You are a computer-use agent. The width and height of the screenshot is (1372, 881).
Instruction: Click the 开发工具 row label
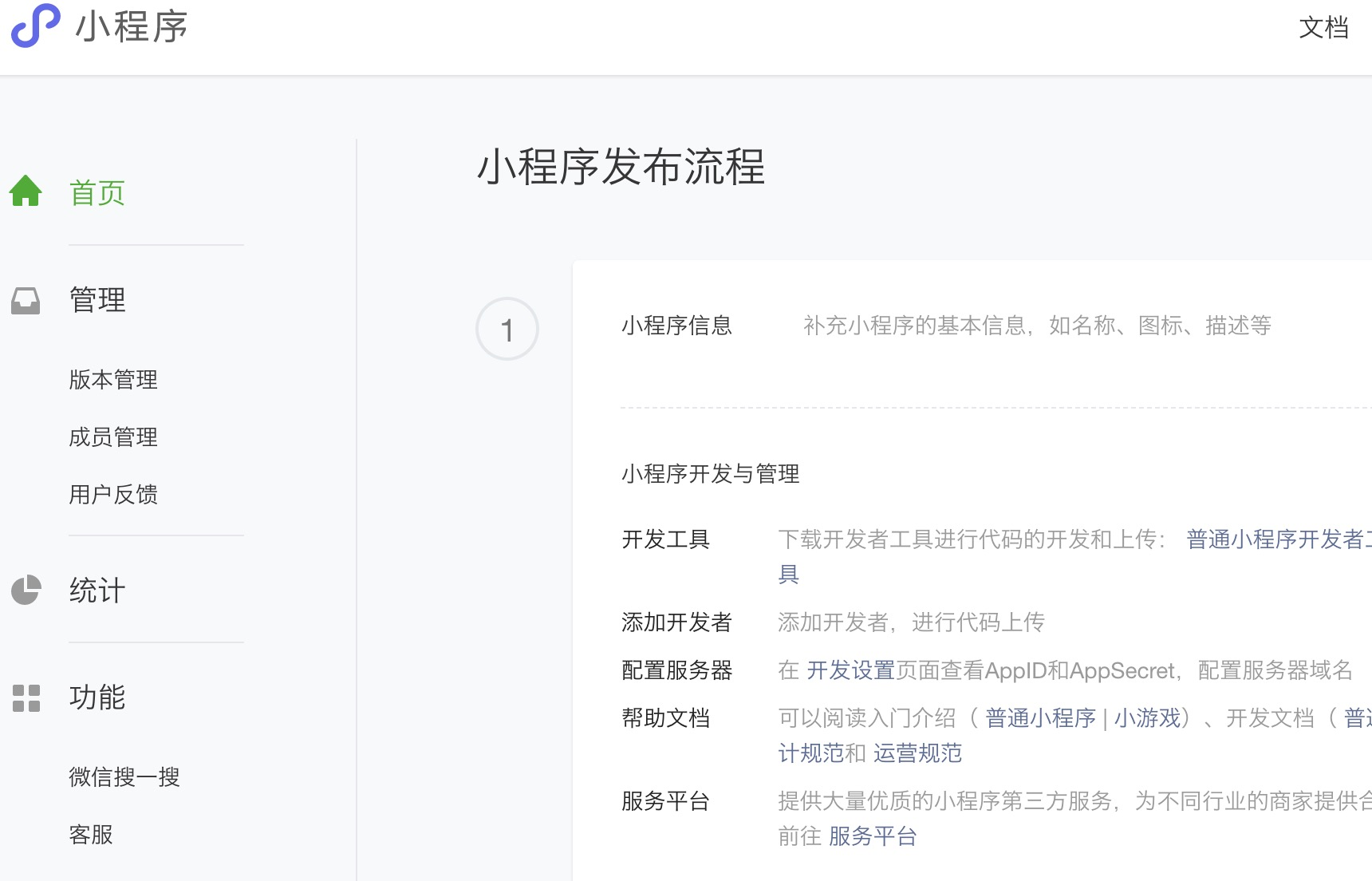click(x=665, y=539)
